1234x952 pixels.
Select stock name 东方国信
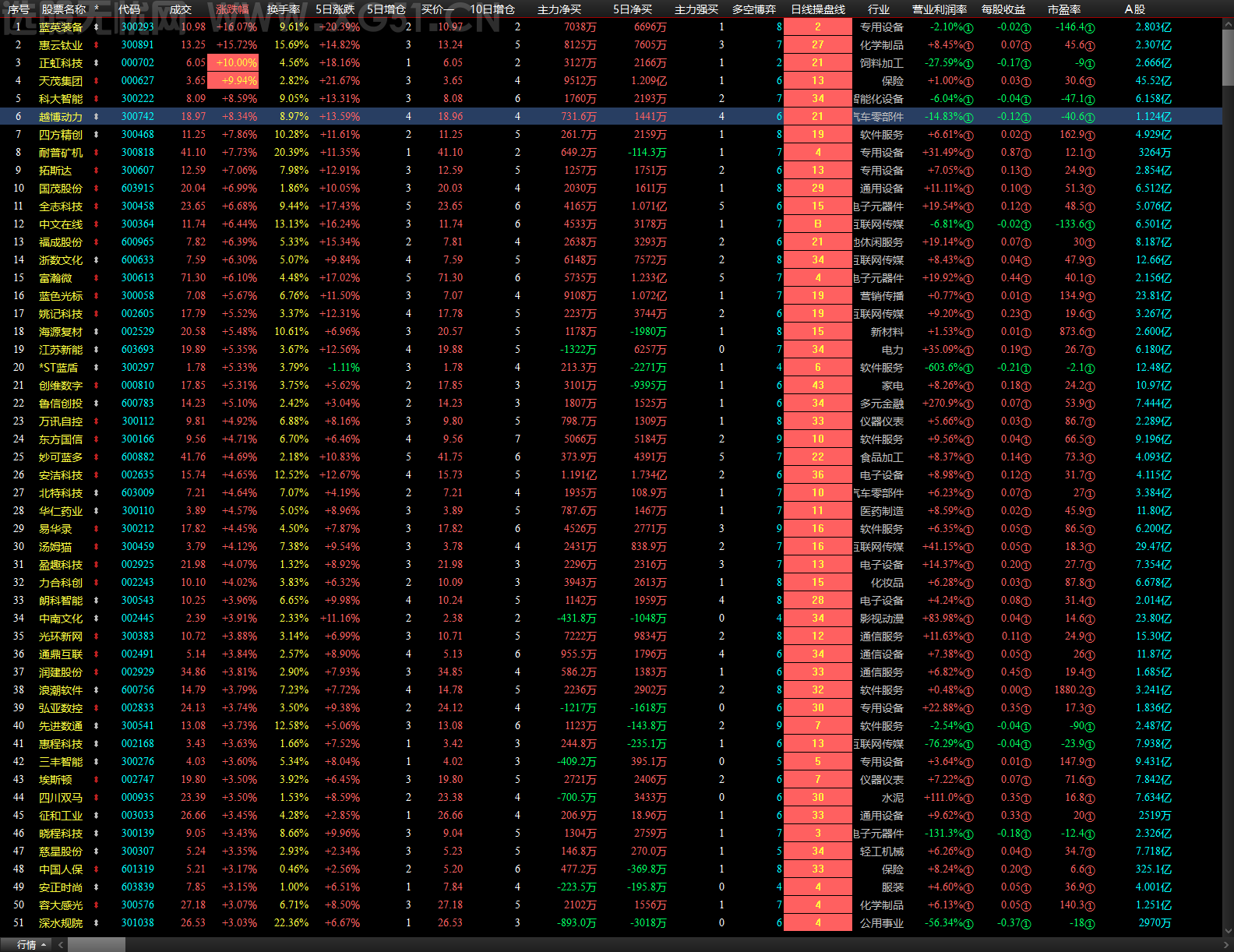tap(61, 439)
